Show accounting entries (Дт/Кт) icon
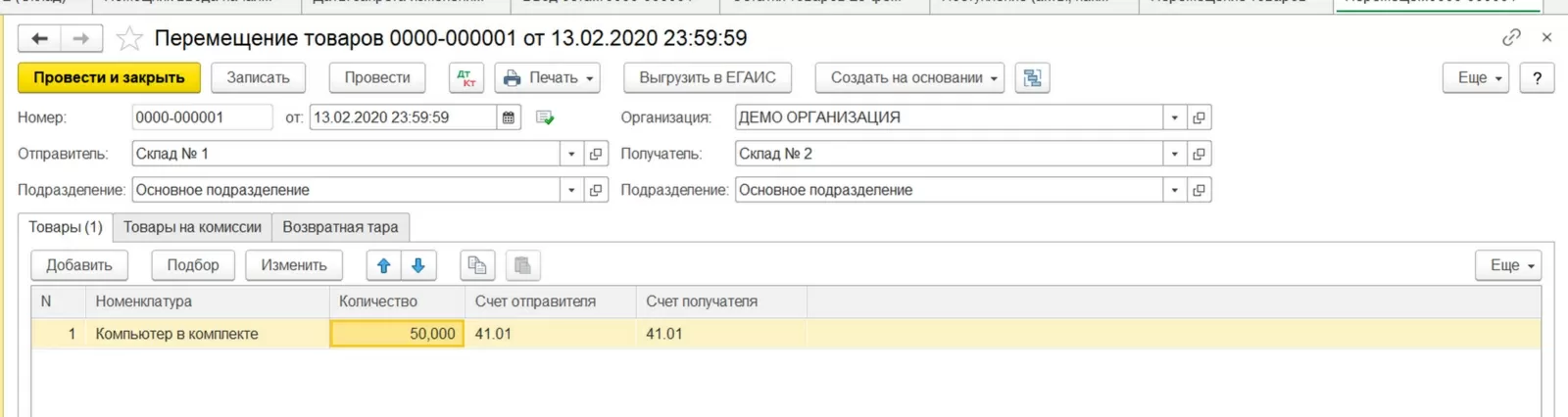Screen dimensions: 1568x417 pyautogui.click(x=465, y=77)
